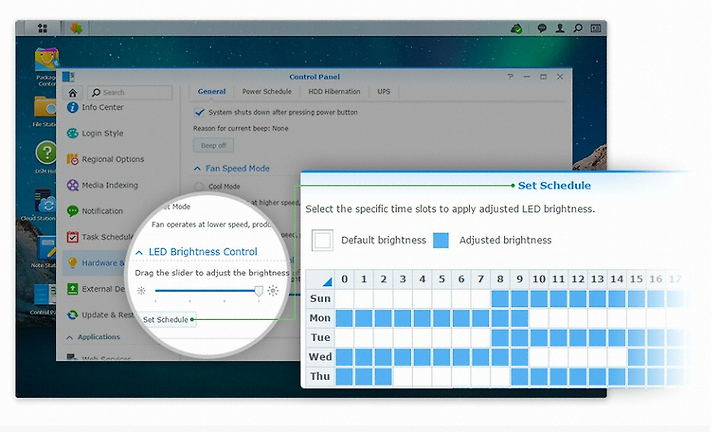Open Regional Options settings link

click(x=113, y=159)
